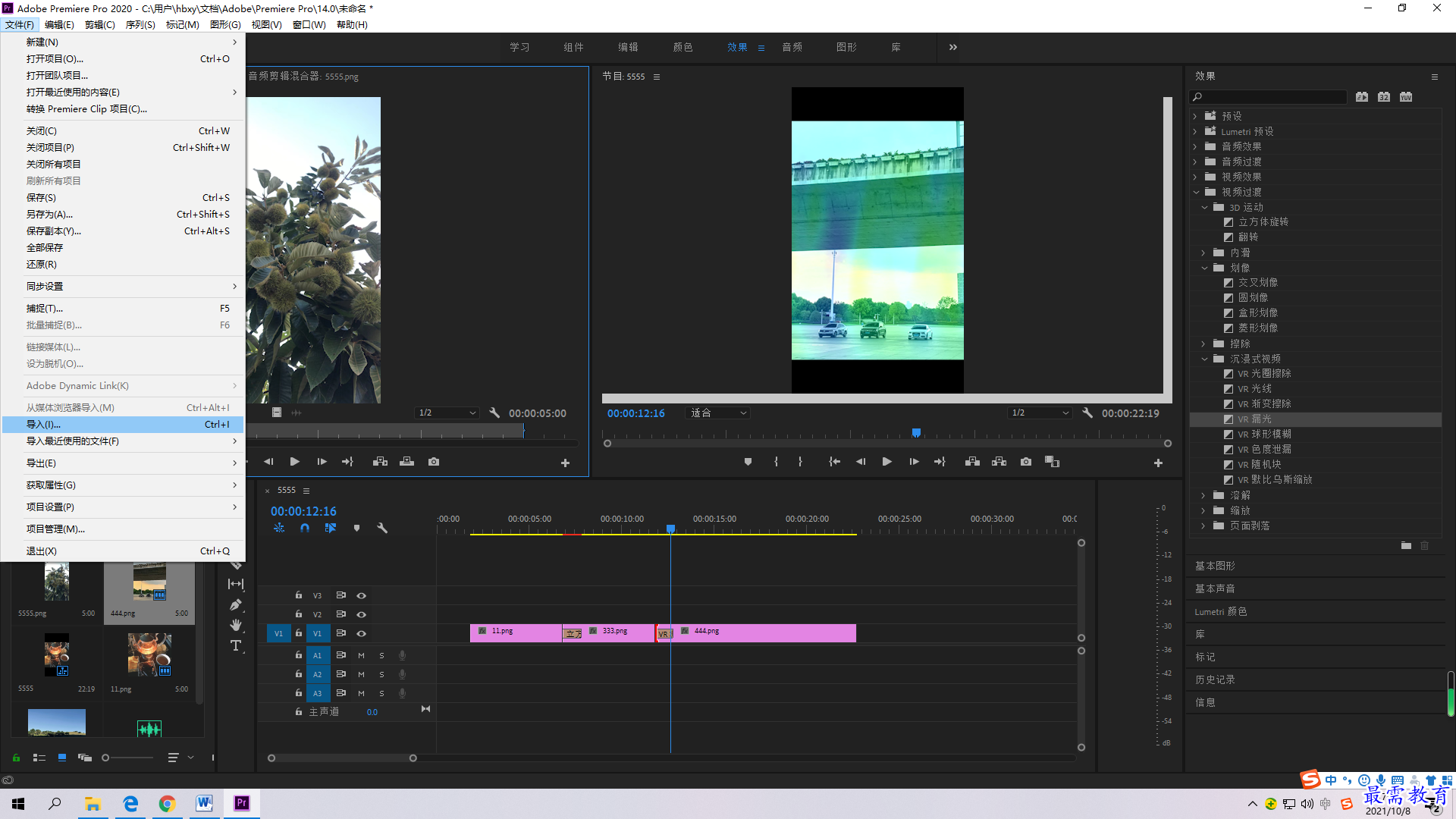Toggle V2 track output eye
This screenshot has height=819, width=1456.
click(362, 614)
